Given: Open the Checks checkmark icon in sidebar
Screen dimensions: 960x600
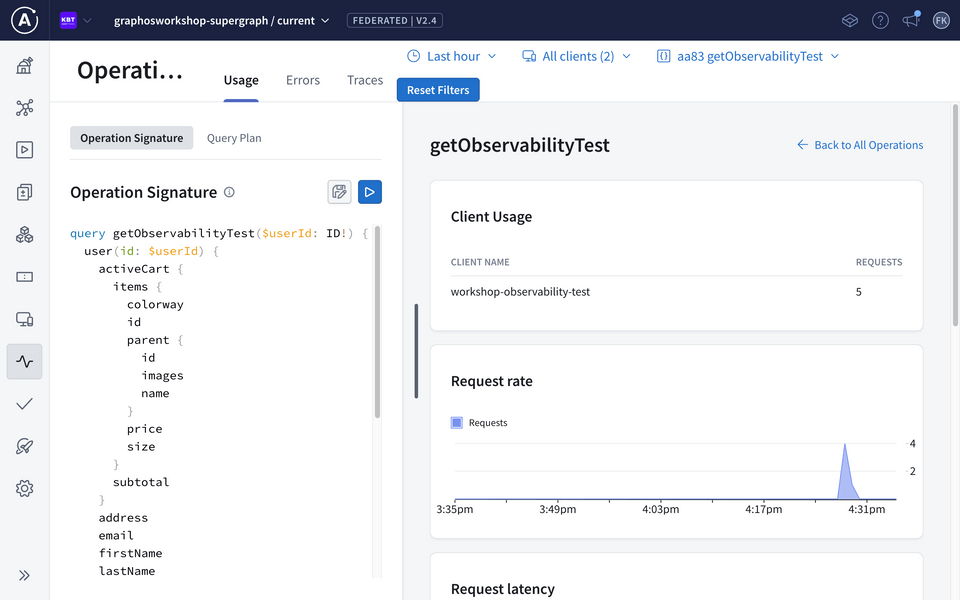Looking at the screenshot, I should [x=24, y=403].
